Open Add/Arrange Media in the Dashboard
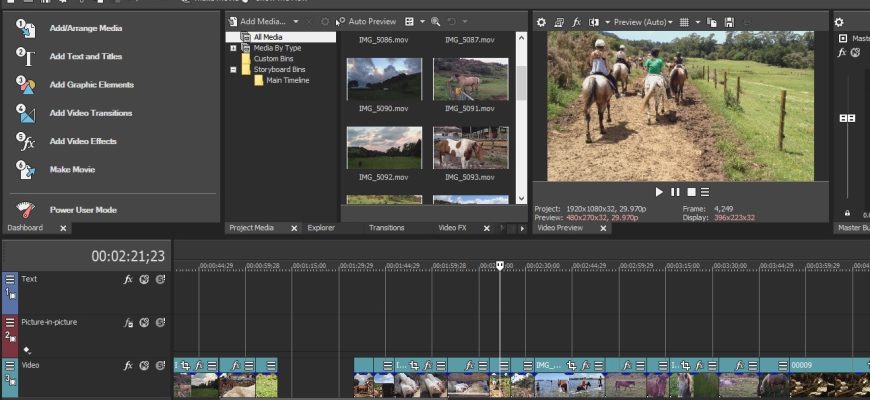Image resolution: width=870 pixels, height=400 pixels. [x=85, y=28]
